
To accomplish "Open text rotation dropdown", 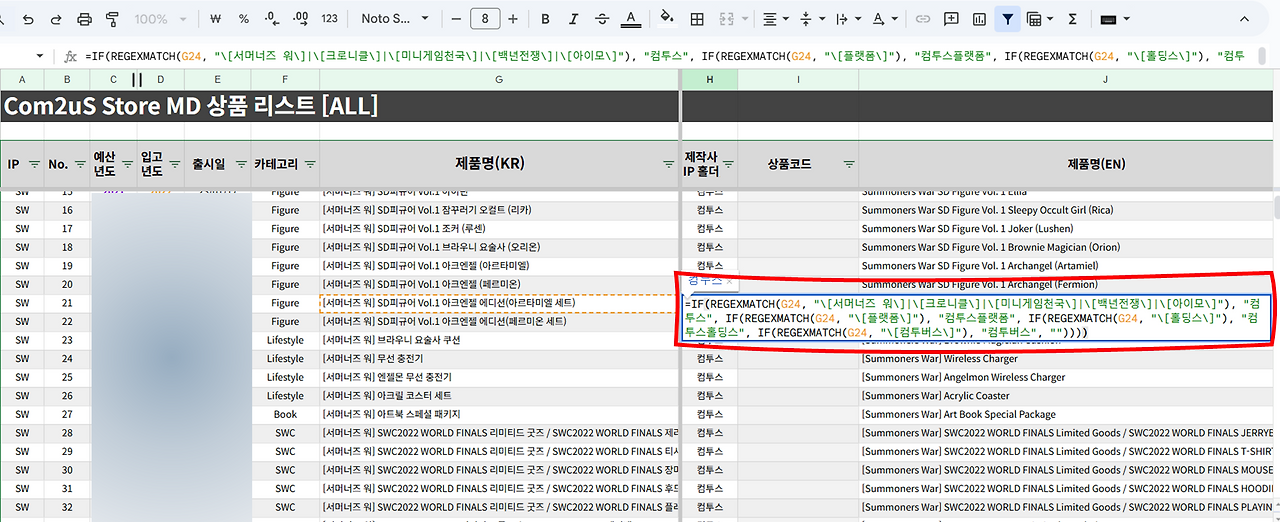I will click(x=884, y=19).
